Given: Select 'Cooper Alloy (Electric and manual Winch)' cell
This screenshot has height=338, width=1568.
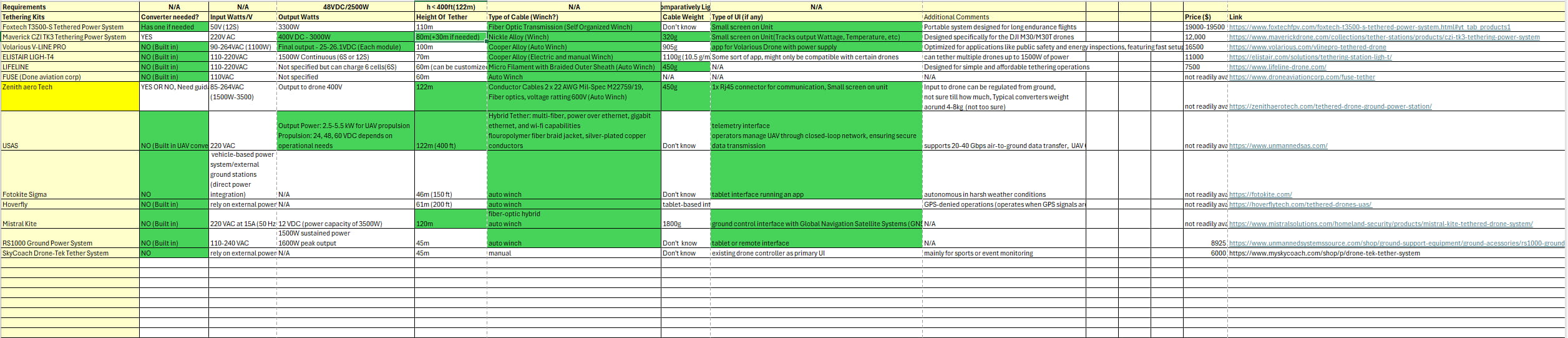Looking at the screenshot, I should click(x=574, y=57).
